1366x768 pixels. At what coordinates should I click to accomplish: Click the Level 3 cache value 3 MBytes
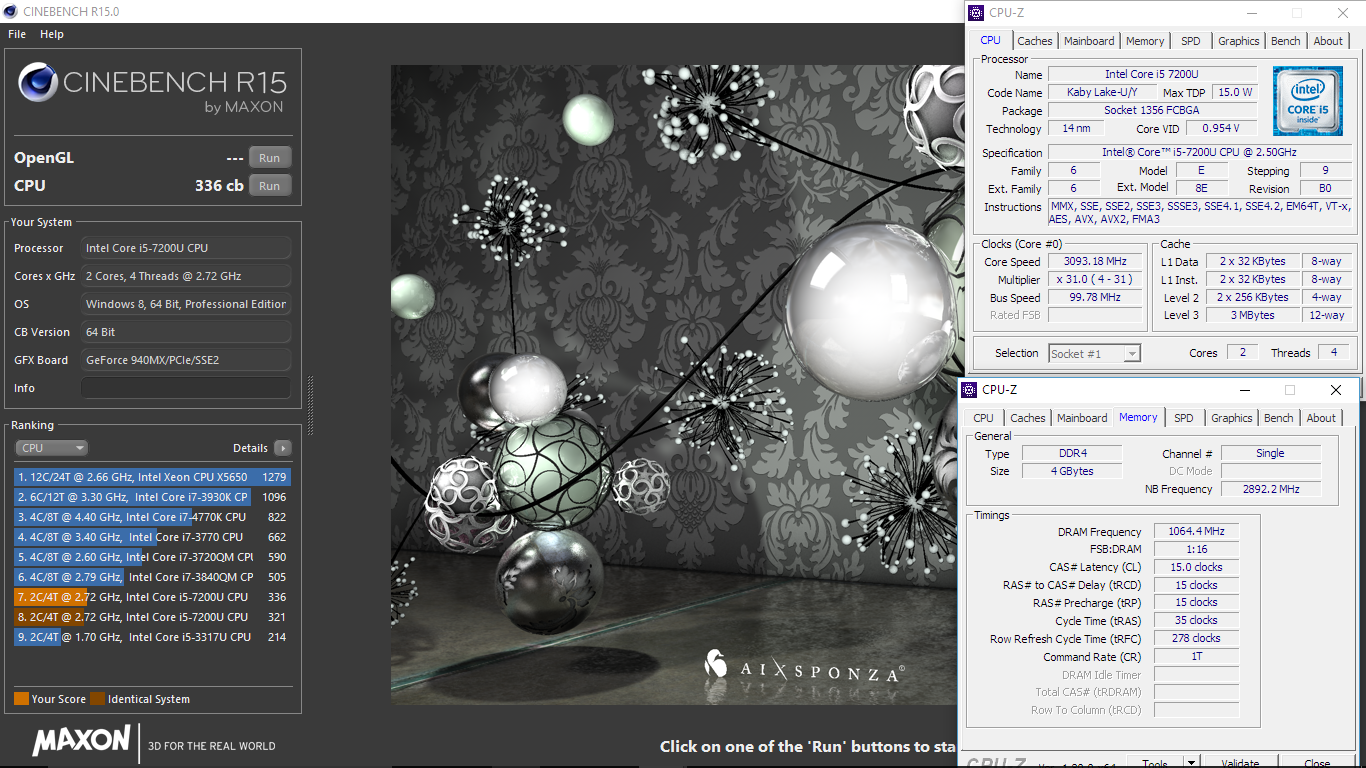coord(1252,315)
